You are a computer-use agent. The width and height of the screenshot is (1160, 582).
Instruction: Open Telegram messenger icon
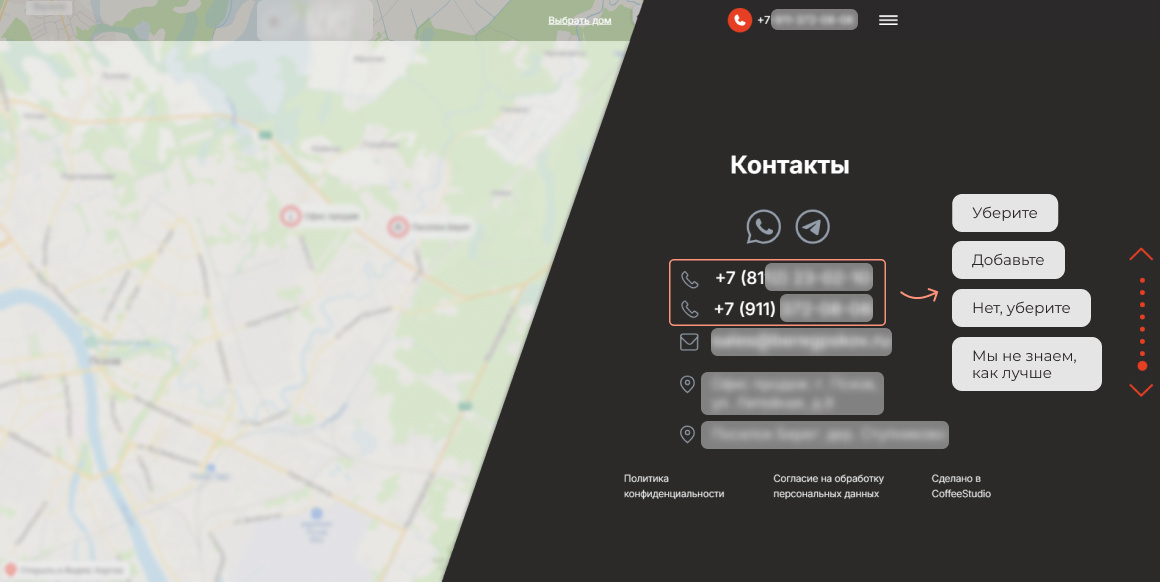tap(811, 226)
